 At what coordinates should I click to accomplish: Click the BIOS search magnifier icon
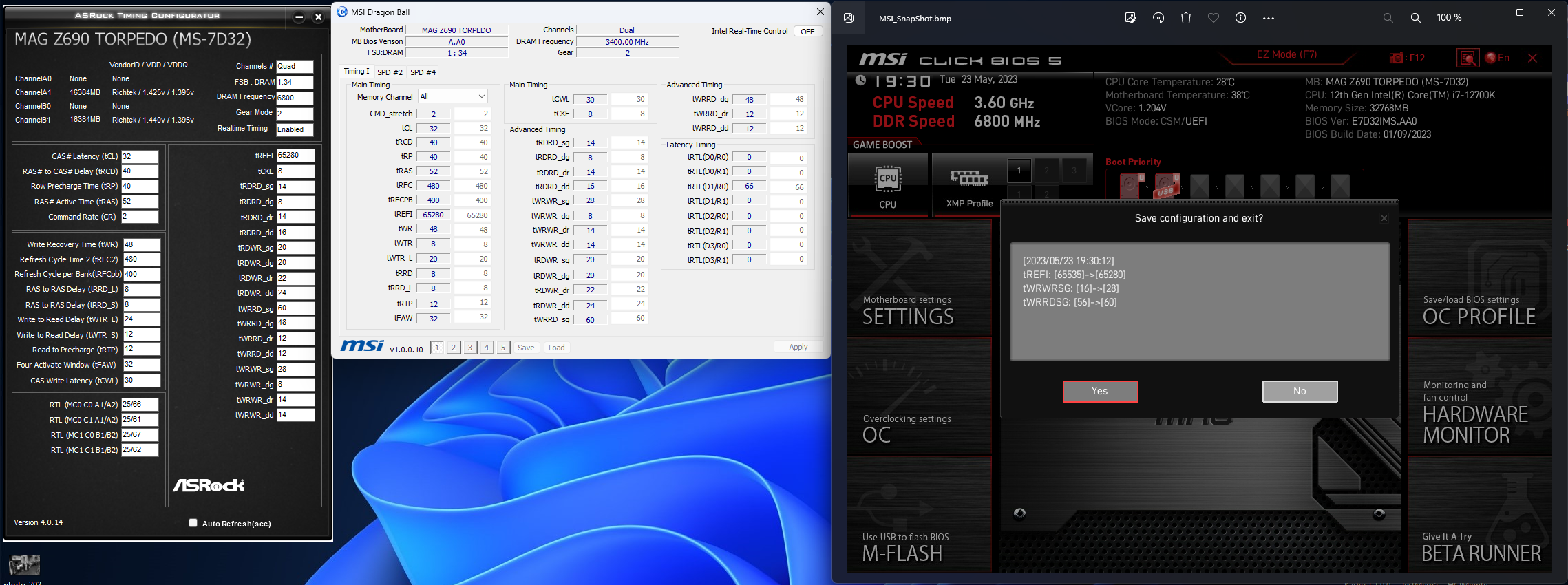pos(1468,58)
